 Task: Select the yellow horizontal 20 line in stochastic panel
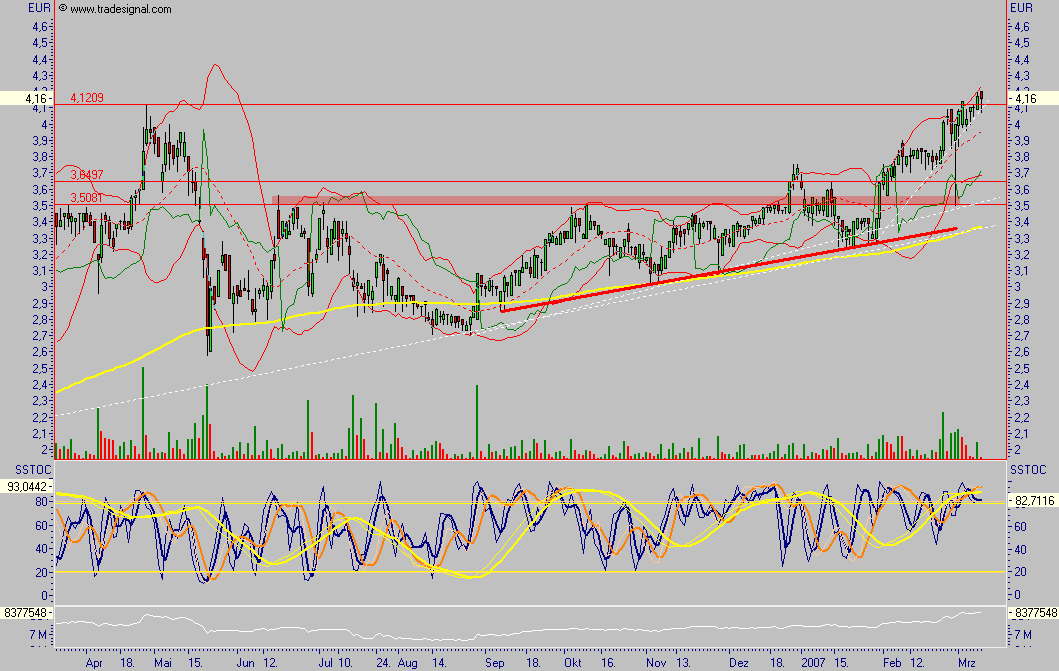[530, 572]
